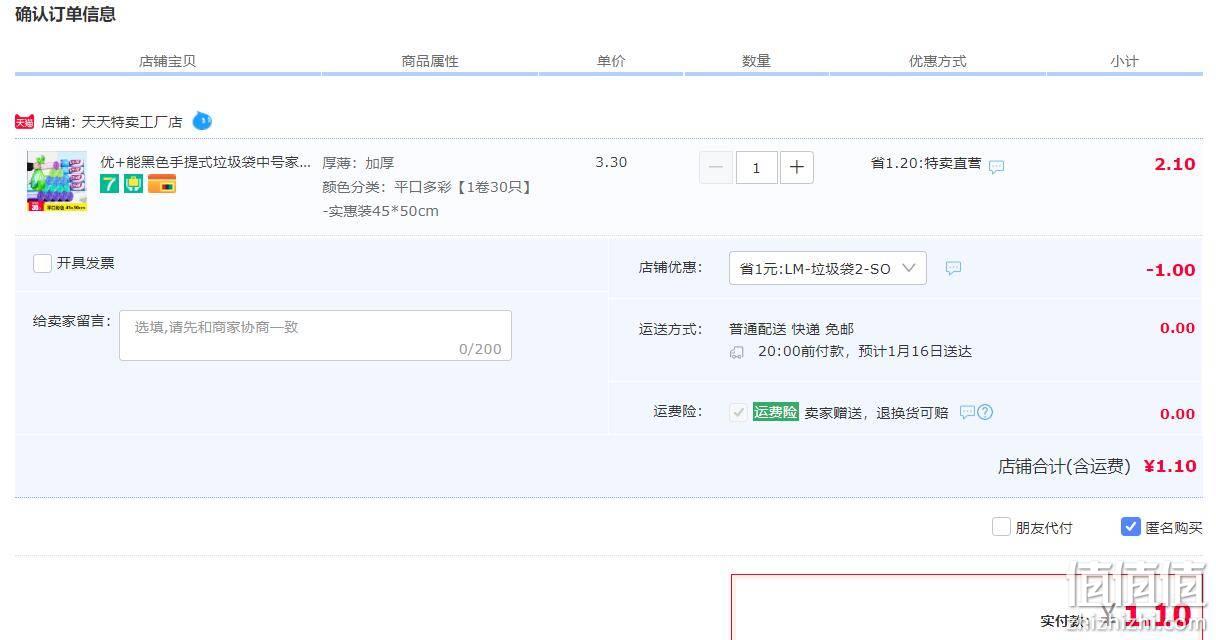Click the orange credit card badge icon

point(162,184)
